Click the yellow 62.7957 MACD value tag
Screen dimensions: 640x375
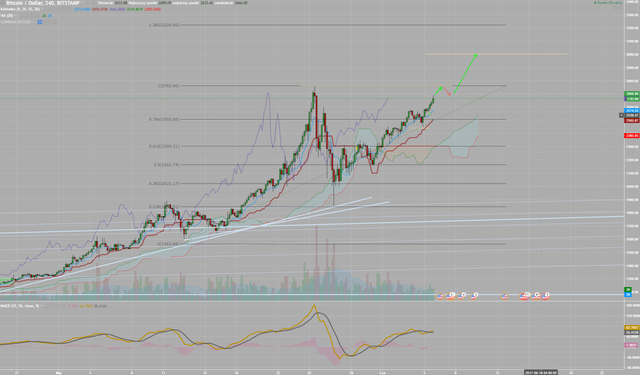(x=631, y=328)
